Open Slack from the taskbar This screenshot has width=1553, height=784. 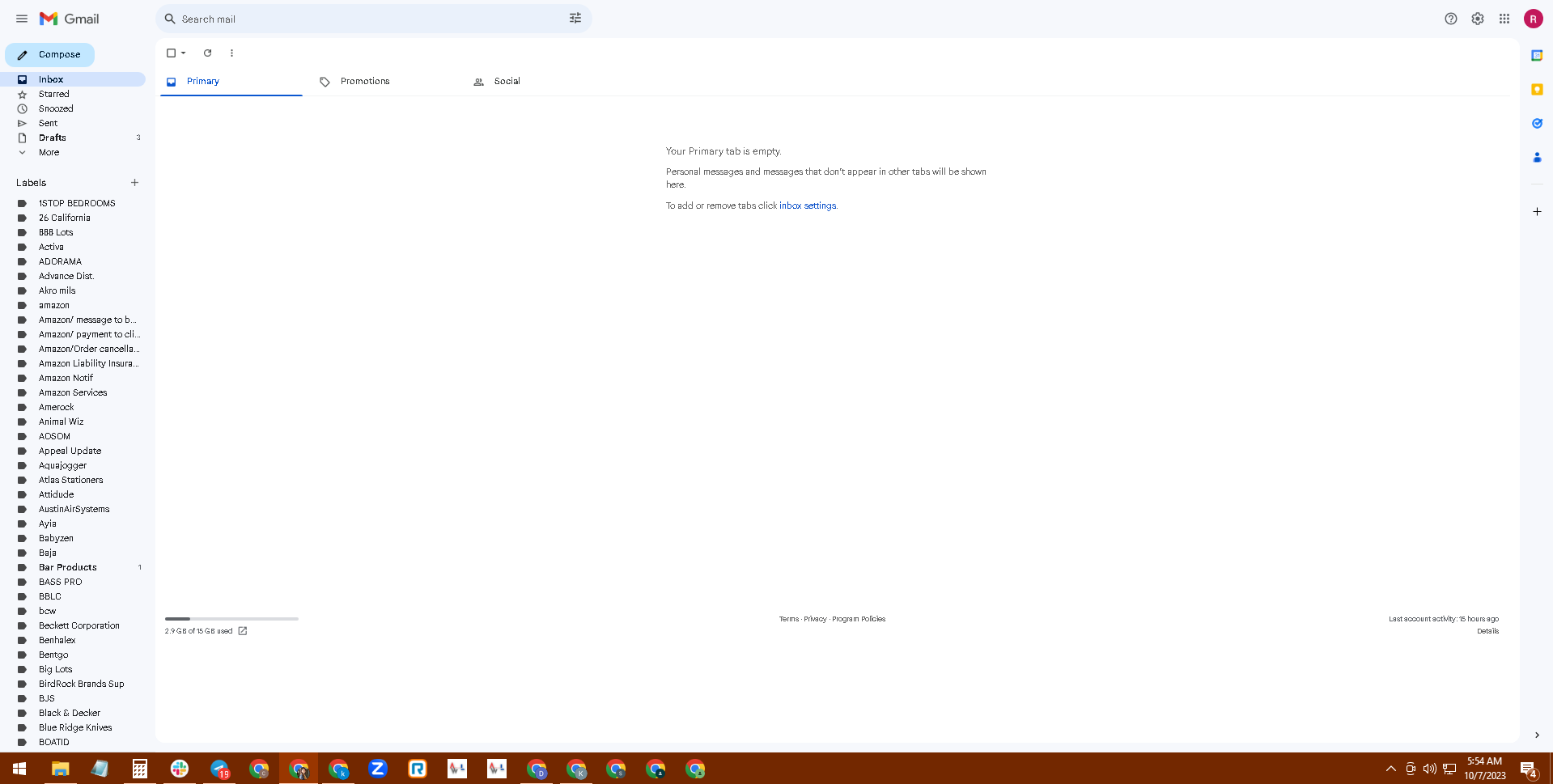point(180,769)
